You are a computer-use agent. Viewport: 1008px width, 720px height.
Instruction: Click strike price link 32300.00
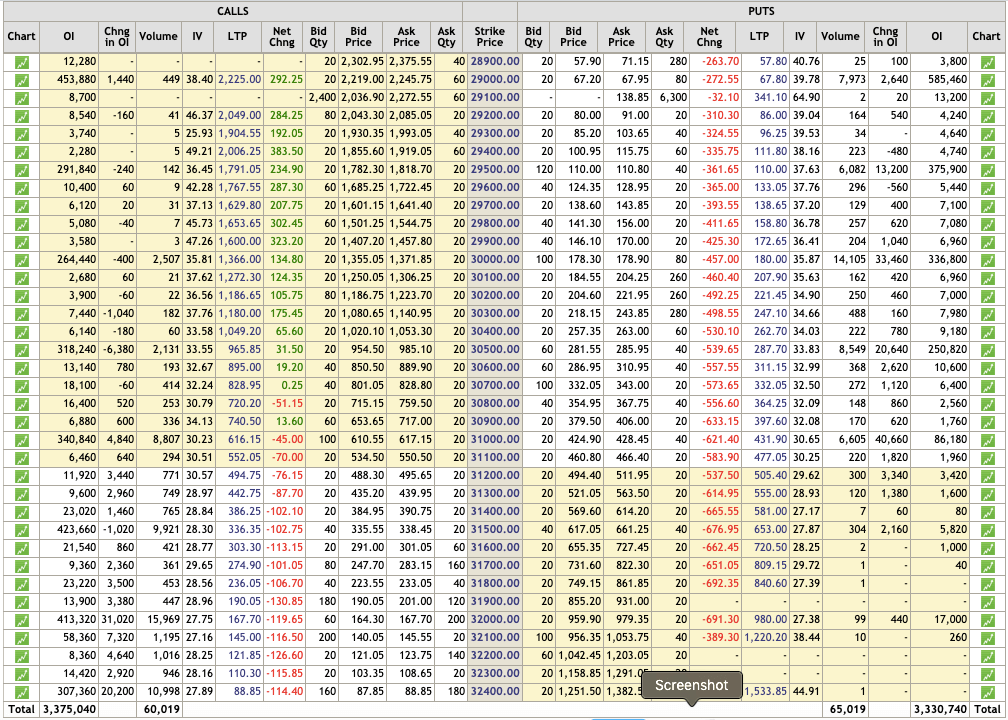[495, 674]
